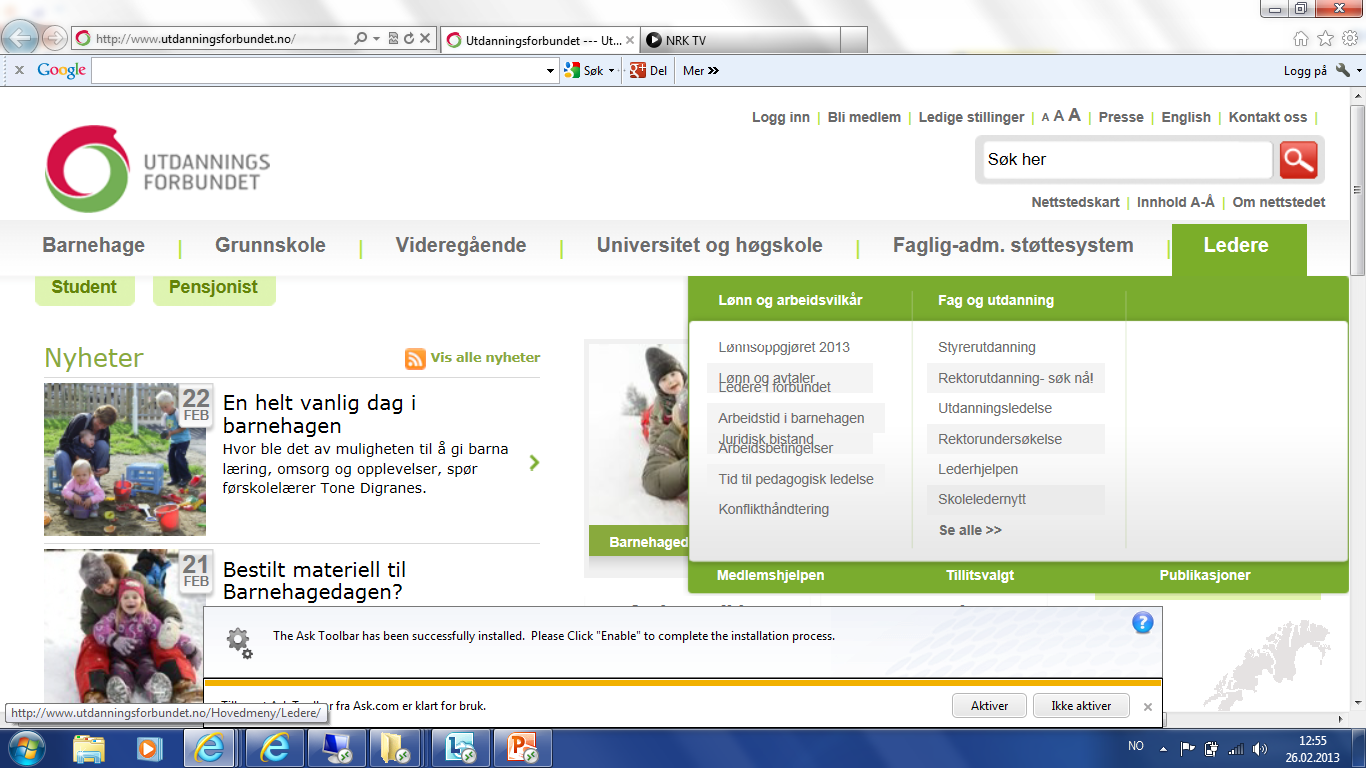This screenshot has width=1366, height=768.
Task: Click the orange RSS feed icon
Action: (x=415, y=358)
